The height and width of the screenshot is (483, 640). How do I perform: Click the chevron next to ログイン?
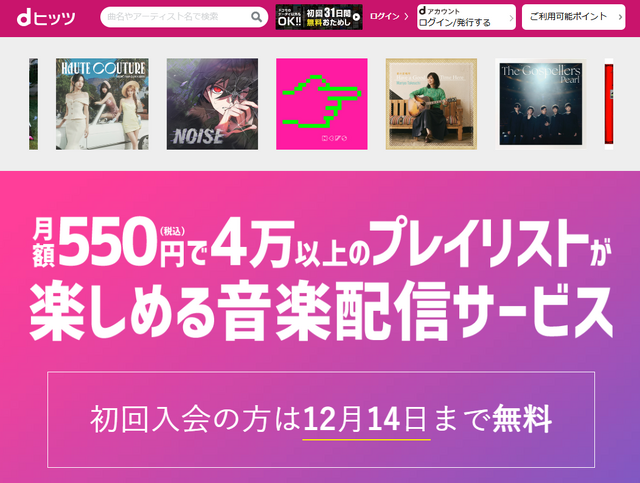[406, 16]
